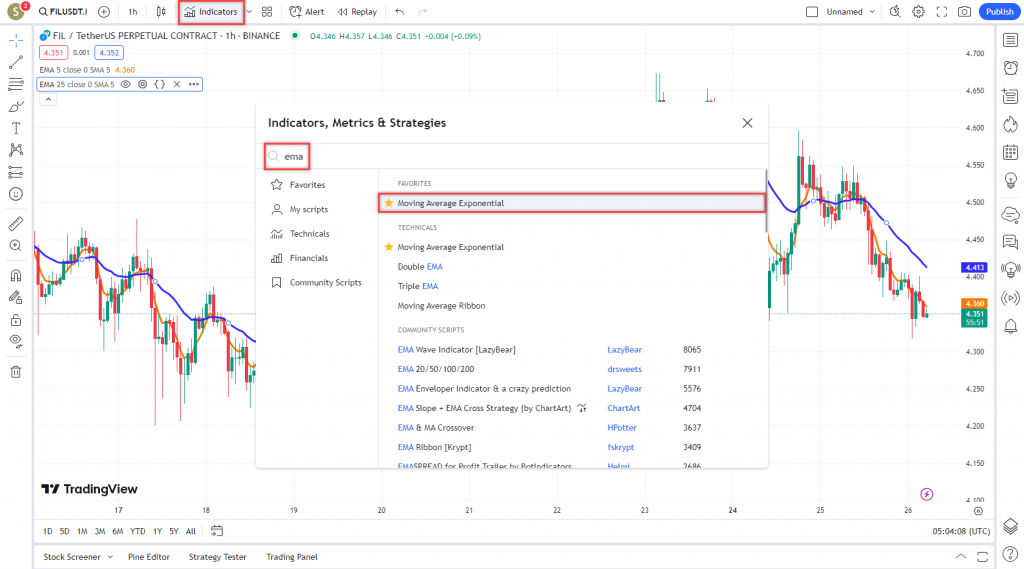The width and height of the screenshot is (1024, 569).
Task: Select the trend line drawing tool
Action: click(x=16, y=62)
